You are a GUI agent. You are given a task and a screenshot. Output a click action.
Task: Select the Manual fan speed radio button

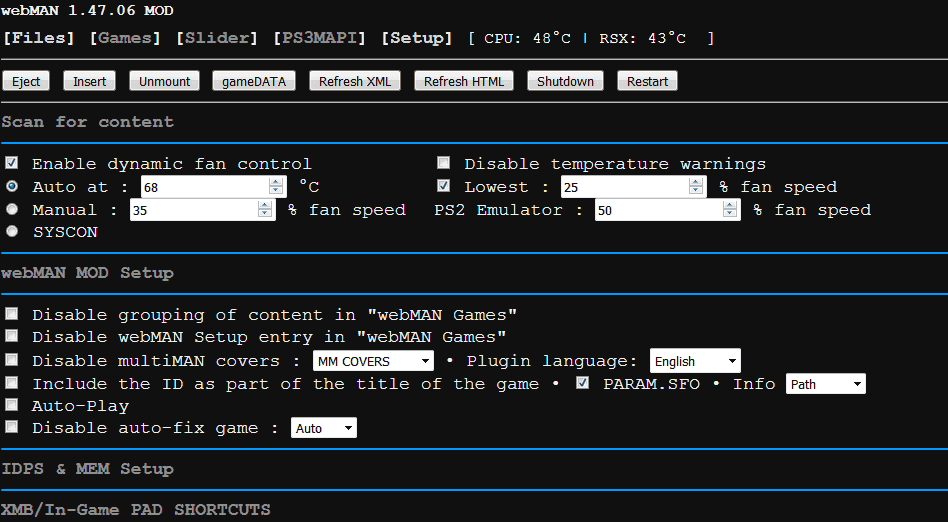coord(11,209)
